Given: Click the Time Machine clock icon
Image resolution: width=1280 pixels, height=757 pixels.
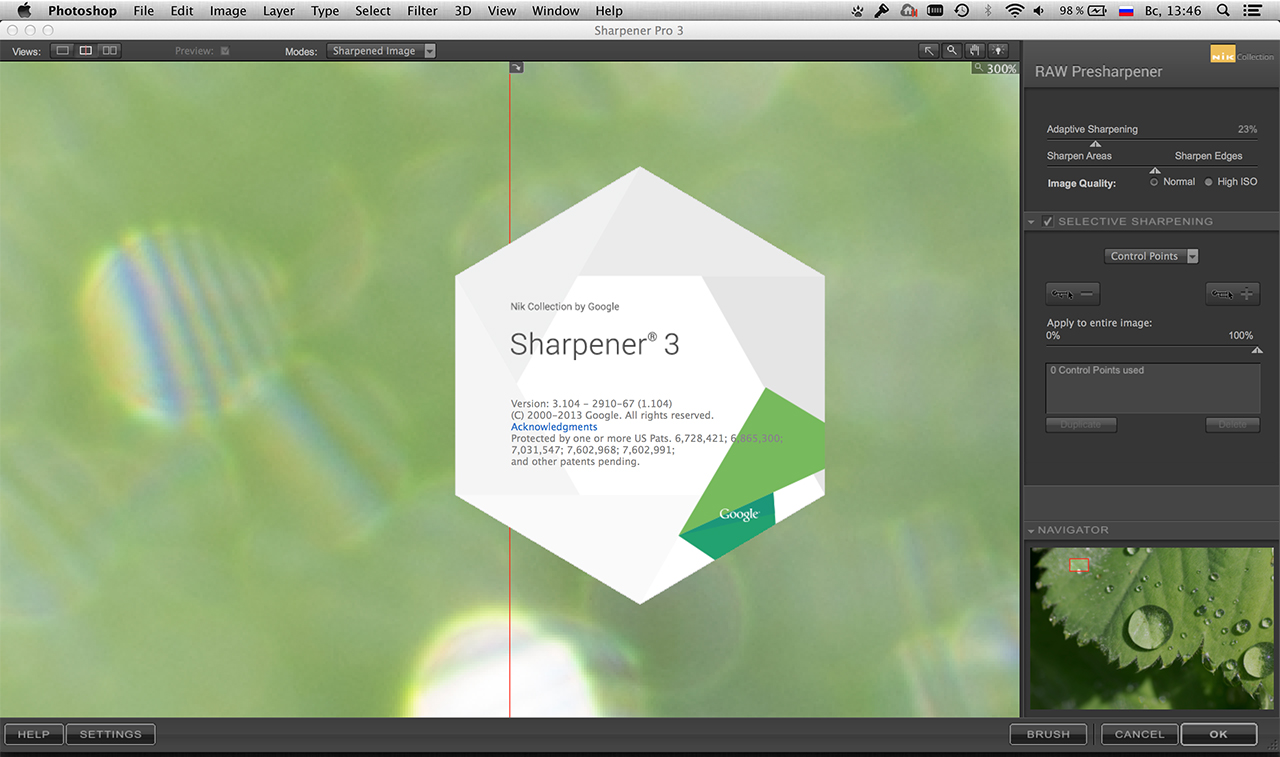Looking at the screenshot, I should coord(962,11).
